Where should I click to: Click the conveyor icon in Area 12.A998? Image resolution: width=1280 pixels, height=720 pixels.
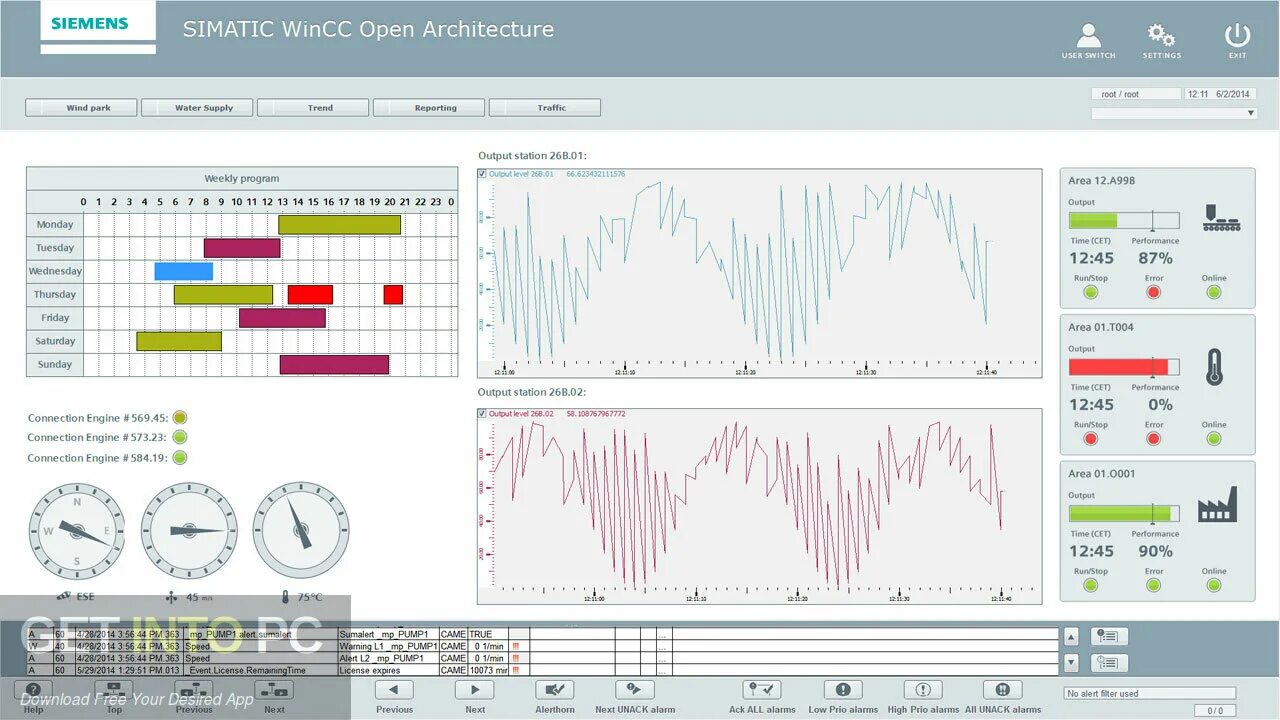[1221, 219]
